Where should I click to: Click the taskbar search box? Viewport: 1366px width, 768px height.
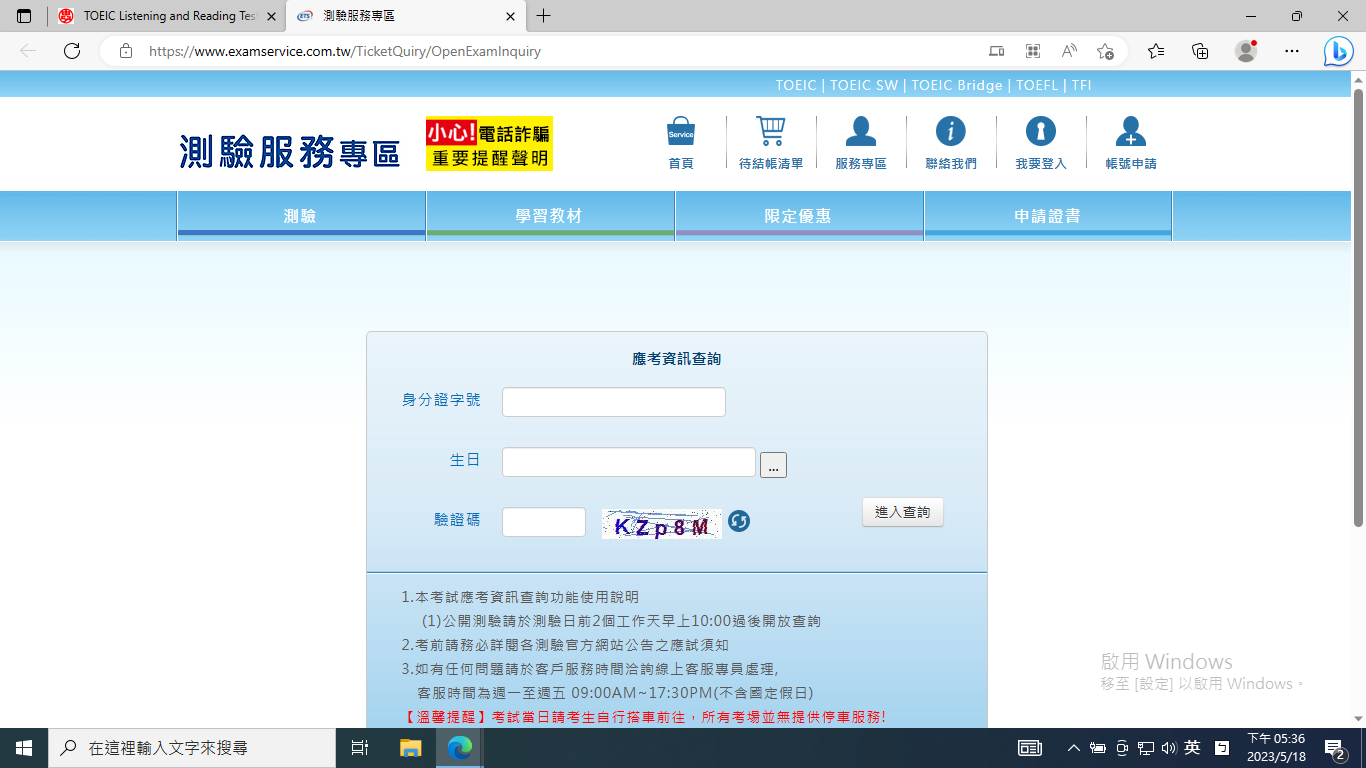[x=192, y=748]
